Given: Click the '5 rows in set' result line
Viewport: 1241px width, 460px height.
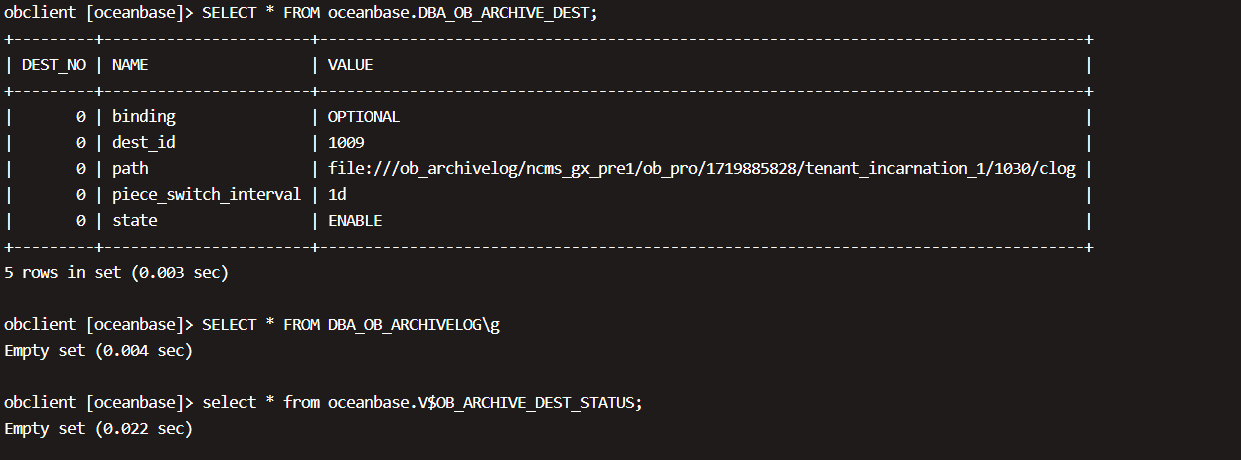Looking at the screenshot, I should (x=117, y=272).
